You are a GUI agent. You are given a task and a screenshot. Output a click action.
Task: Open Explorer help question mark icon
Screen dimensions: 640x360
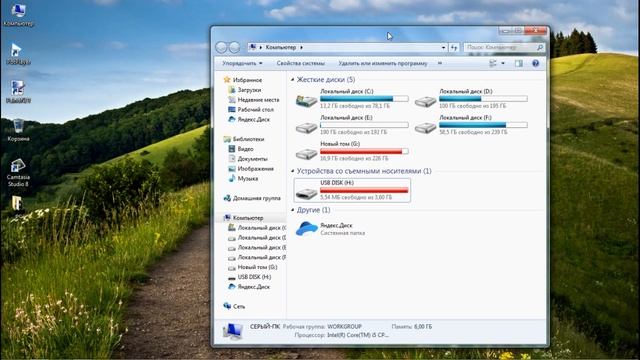click(x=536, y=63)
